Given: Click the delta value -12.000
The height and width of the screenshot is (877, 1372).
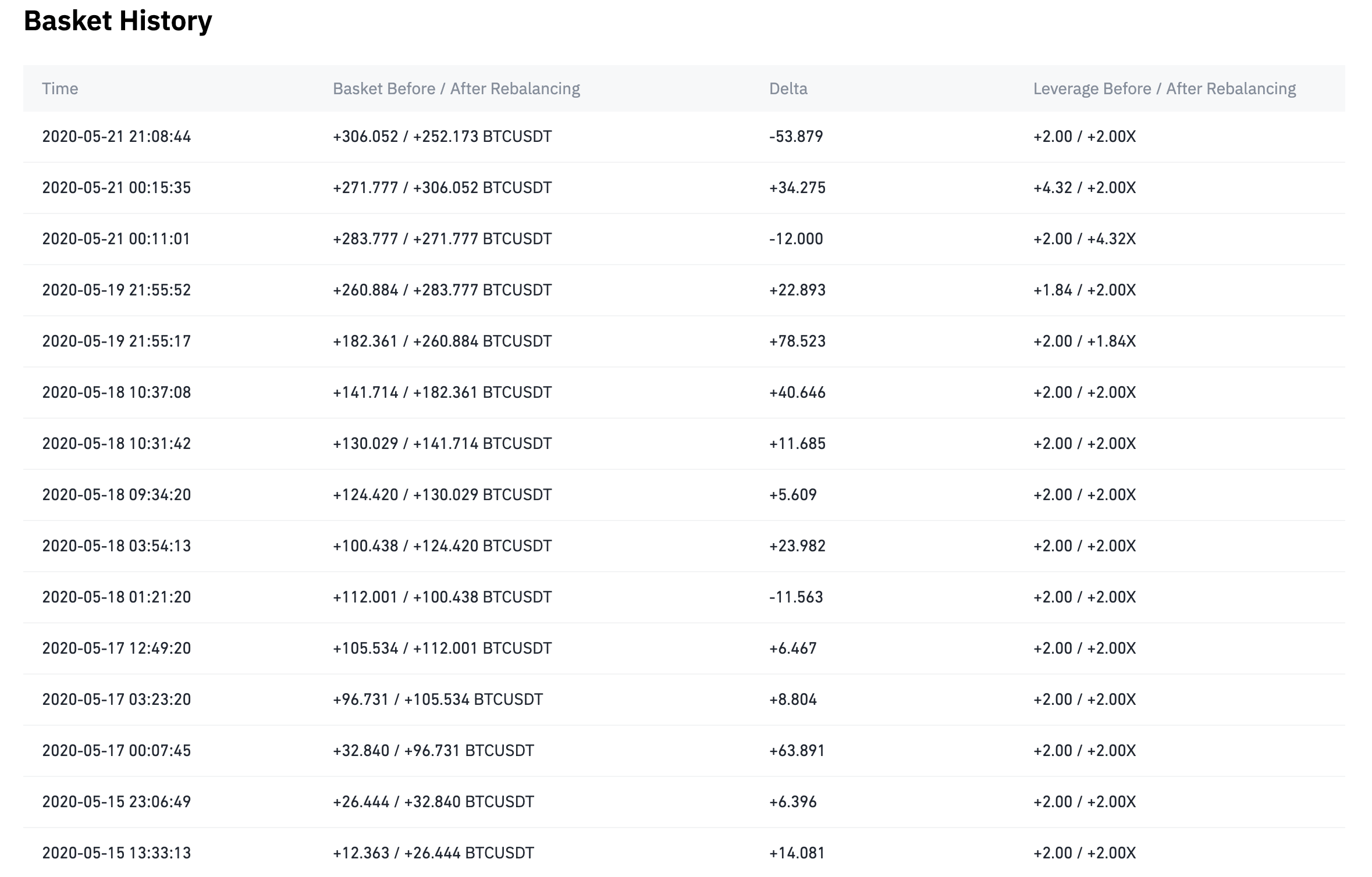Looking at the screenshot, I should (796, 239).
